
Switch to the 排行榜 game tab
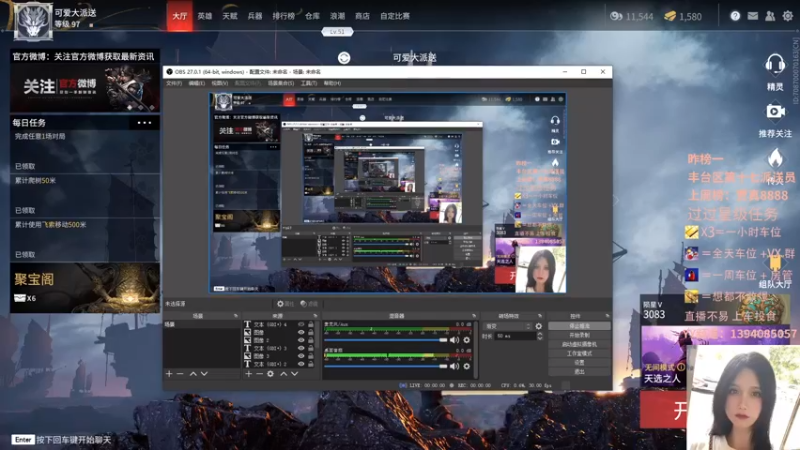point(284,16)
